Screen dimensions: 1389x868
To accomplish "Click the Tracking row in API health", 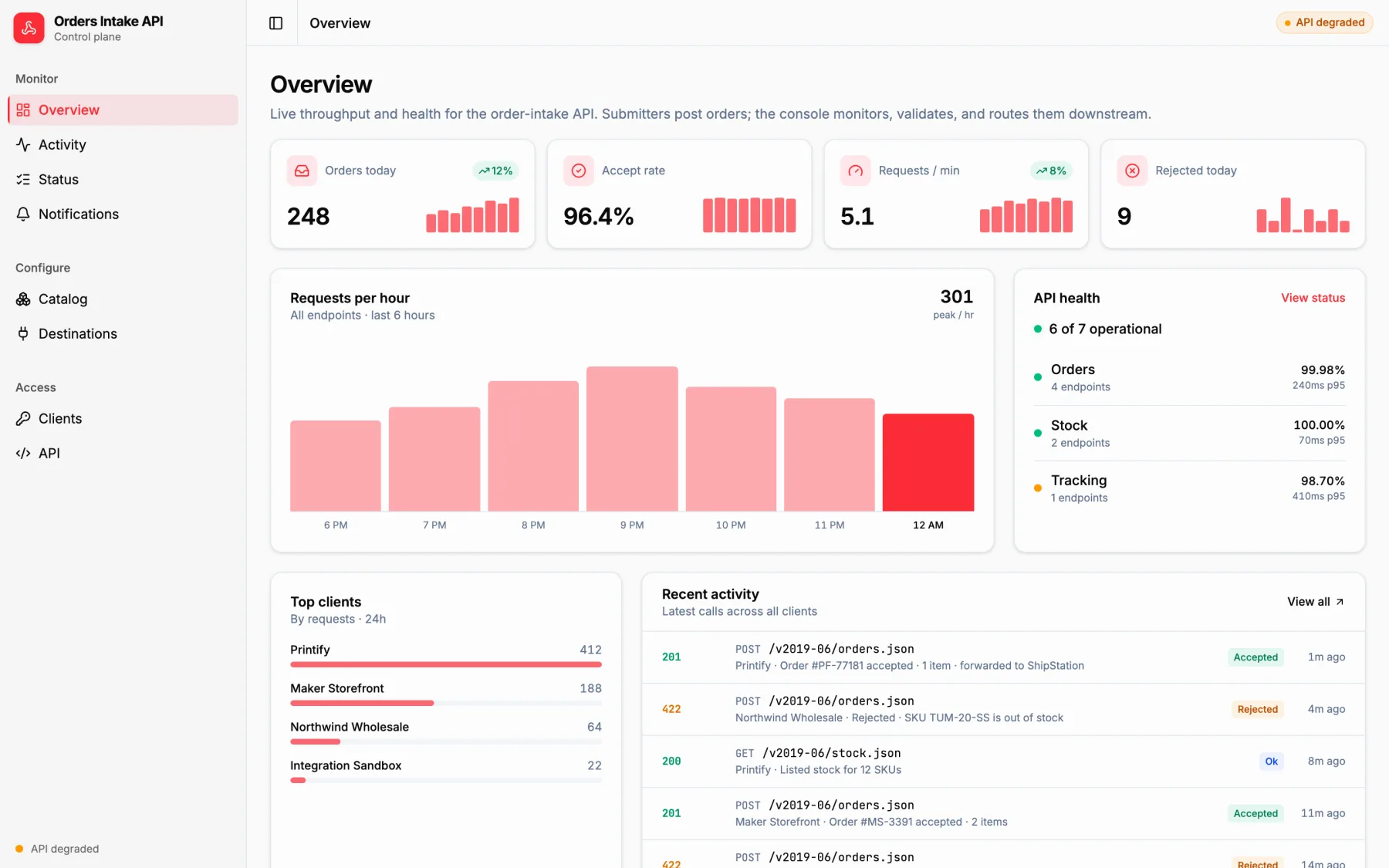I will 1189,488.
